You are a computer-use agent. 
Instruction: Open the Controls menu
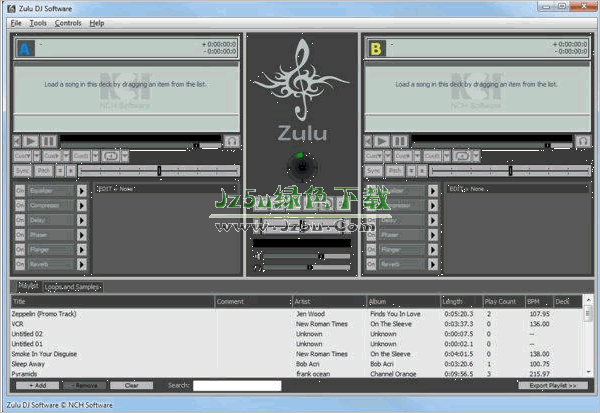pos(68,23)
